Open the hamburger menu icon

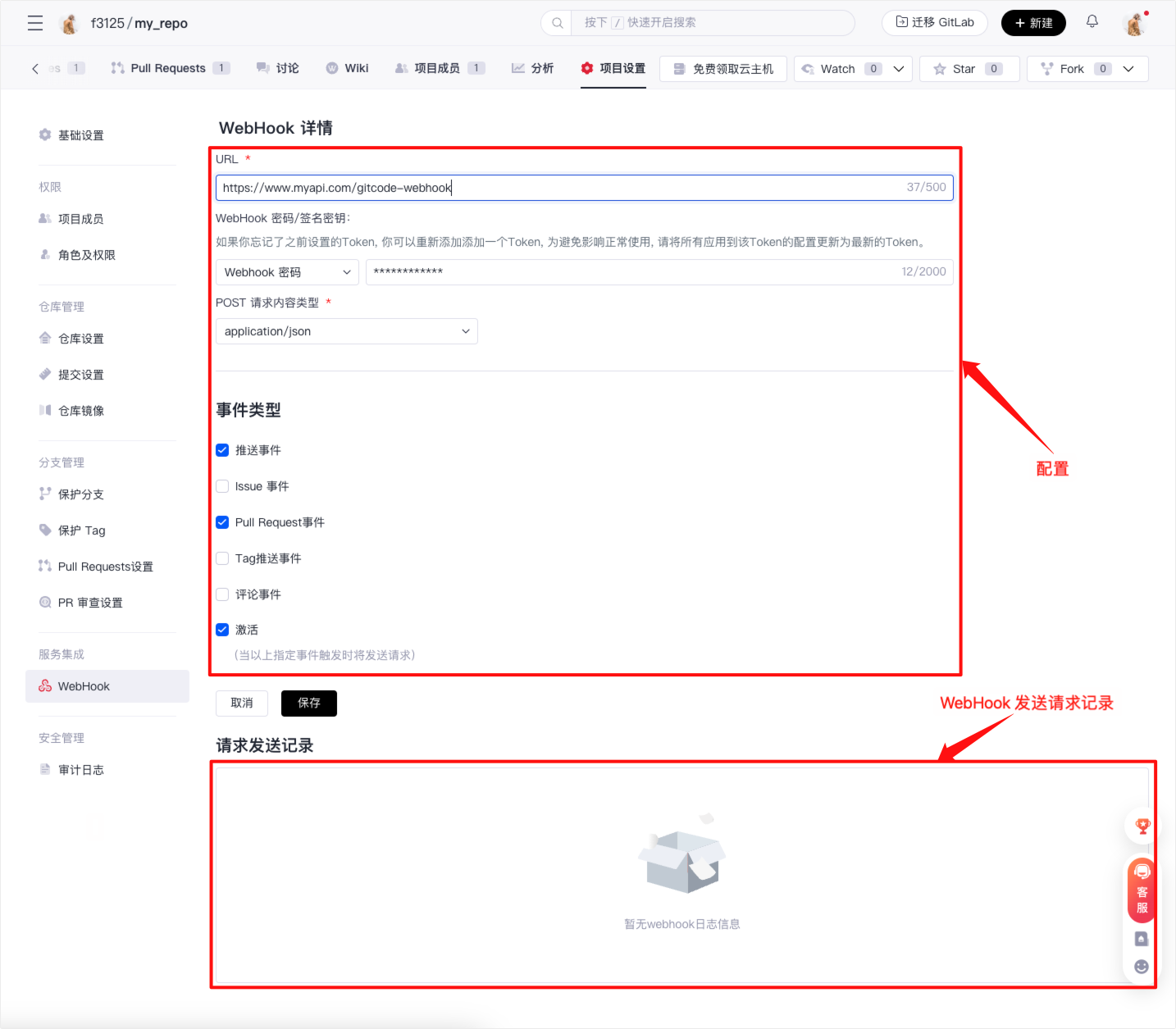[x=35, y=23]
